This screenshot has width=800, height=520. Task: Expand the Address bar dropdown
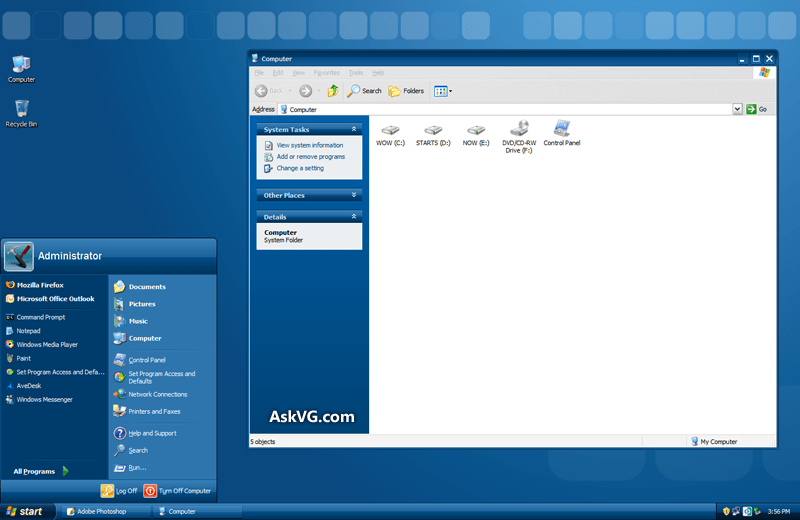point(737,109)
